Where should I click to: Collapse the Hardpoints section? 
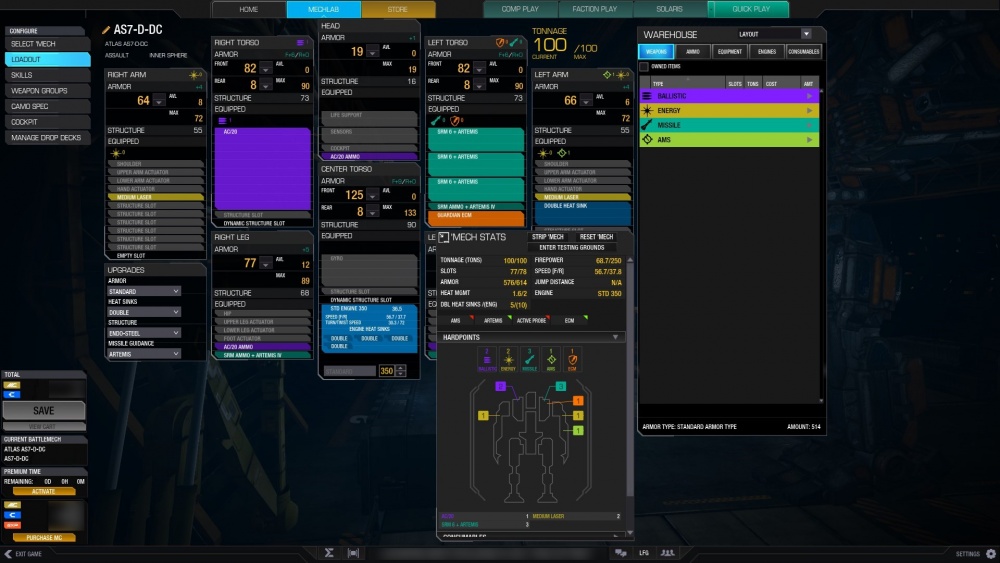click(x=615, y=337)
